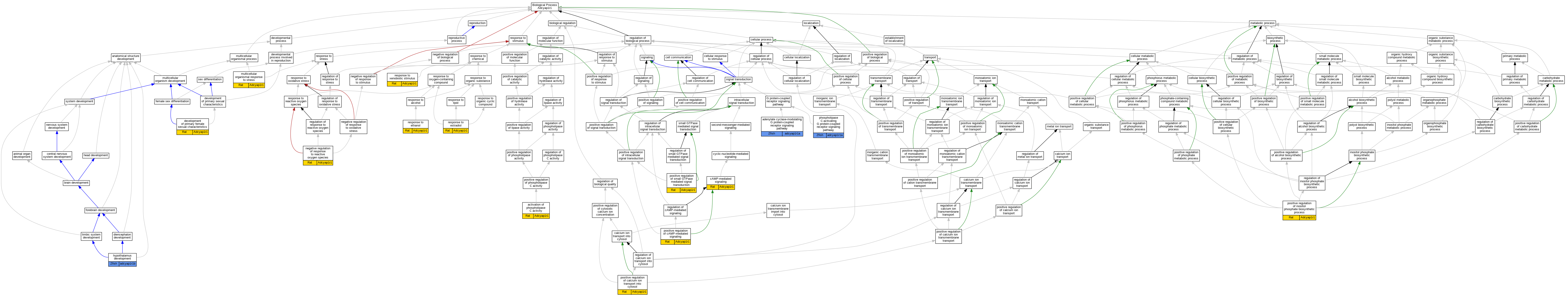The height and width of the screenshot is (297, 1568).
Task: Select the 'cyclic-nucleotide-mediated signaling' node
Action: click(730, 155)
